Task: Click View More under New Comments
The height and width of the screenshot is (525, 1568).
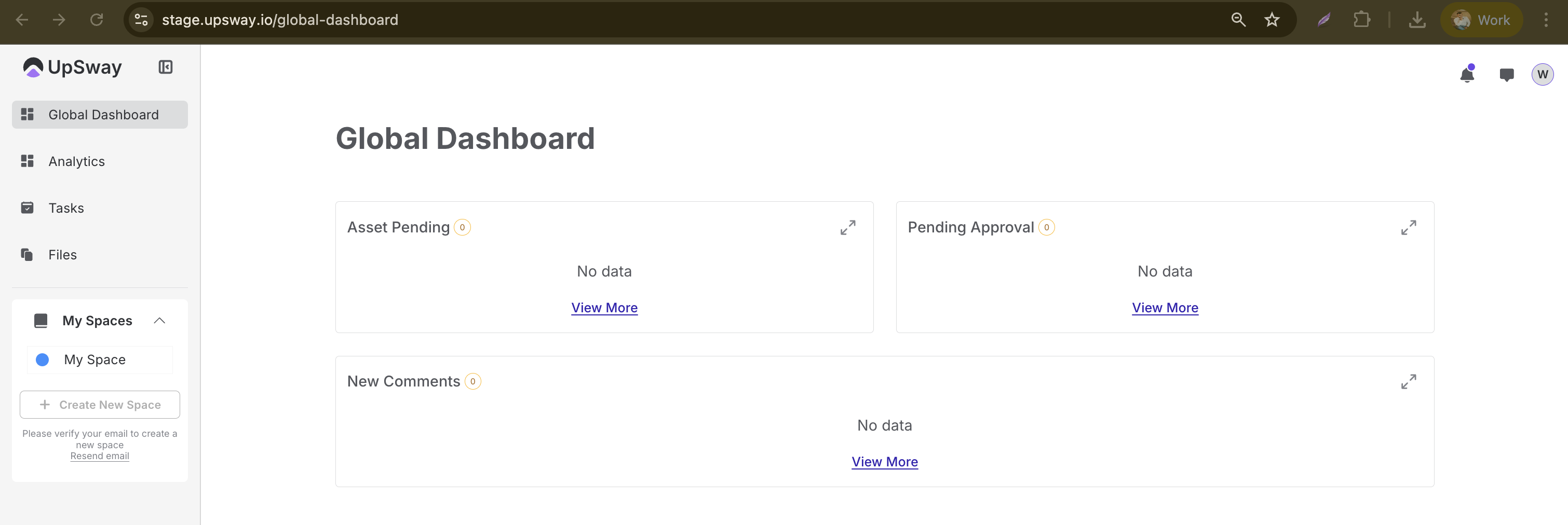Action: coord(884,462)
